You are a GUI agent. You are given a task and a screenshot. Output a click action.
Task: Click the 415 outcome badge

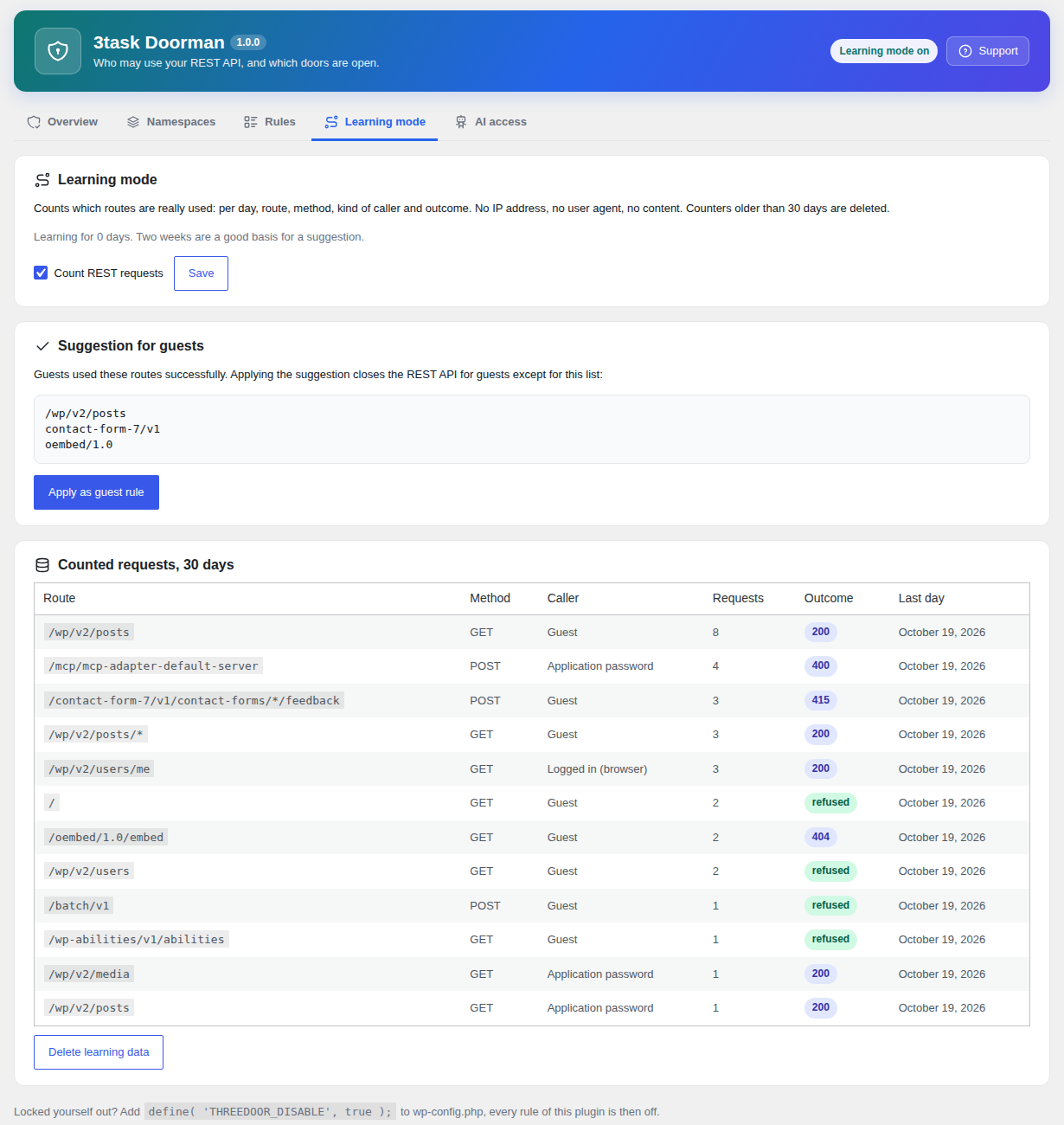click(821, 701)
